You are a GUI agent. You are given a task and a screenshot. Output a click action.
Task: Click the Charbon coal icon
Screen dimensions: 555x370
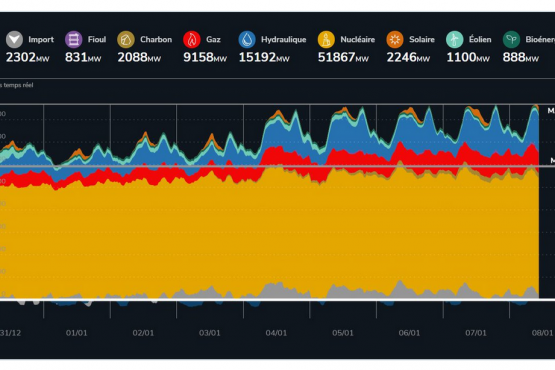click(126, 39)
